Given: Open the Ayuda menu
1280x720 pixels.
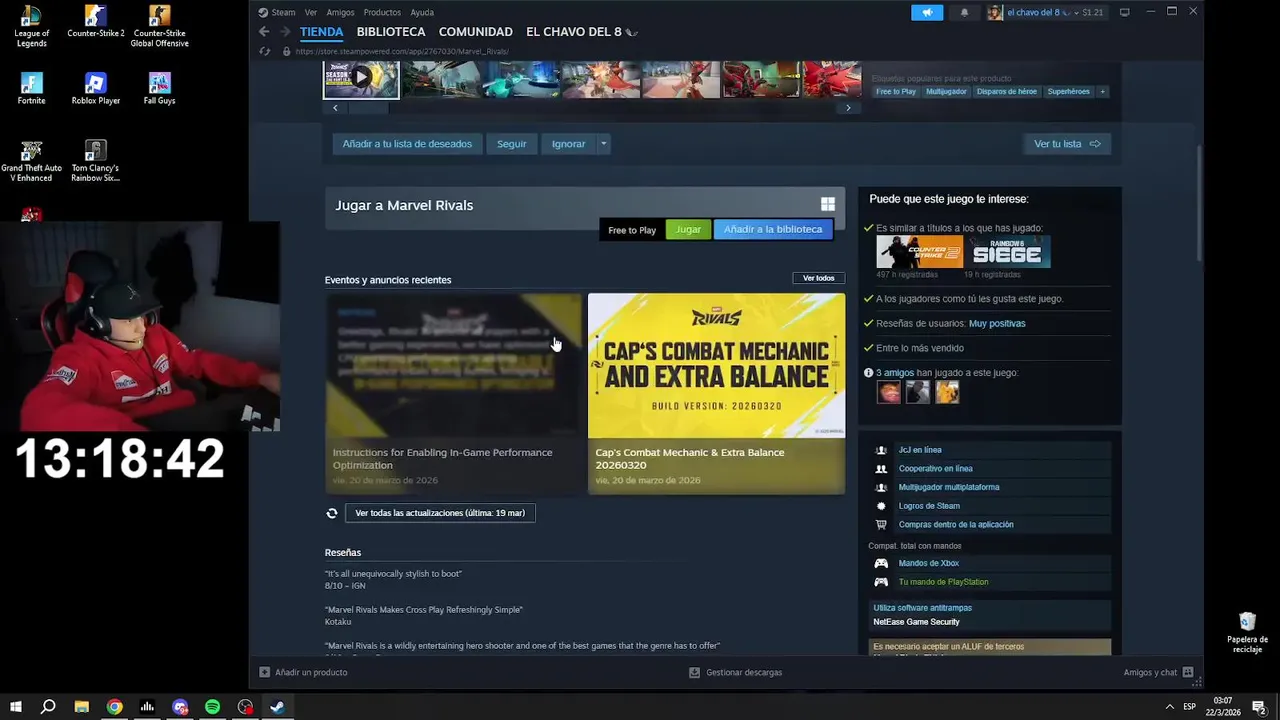Looking at the screenshot, I should click(x=422, y=12).
